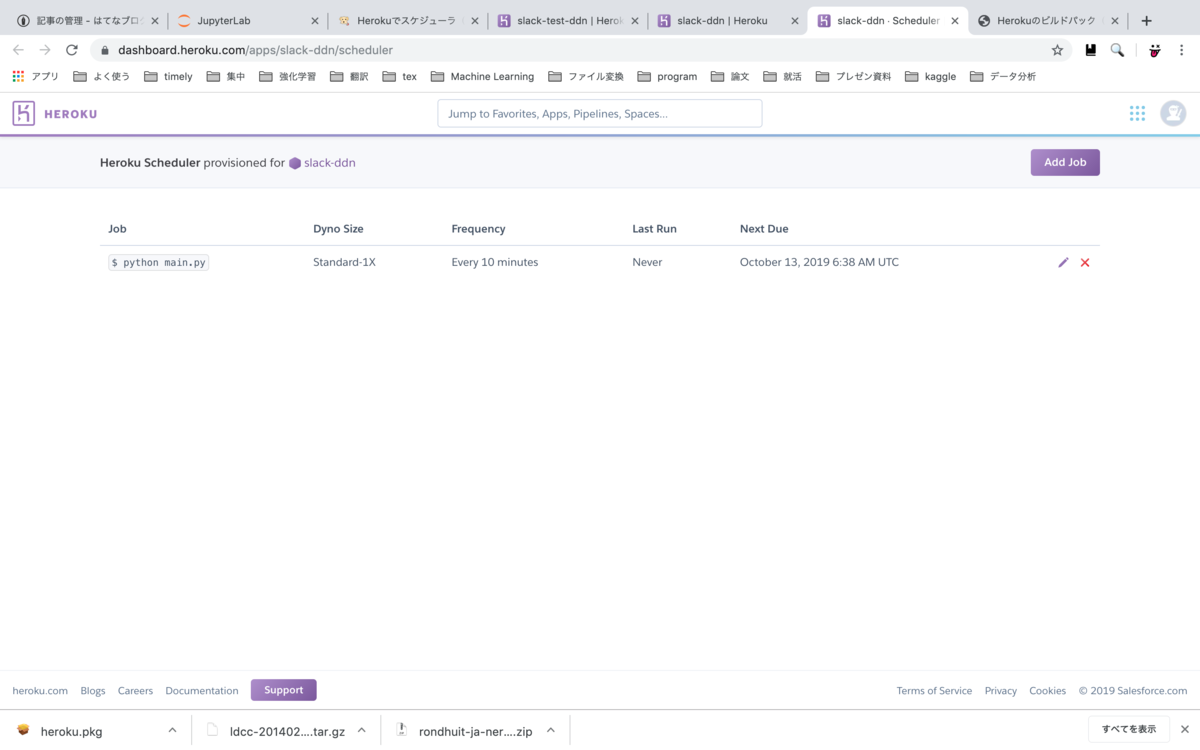
Task: Open the Careers footer link
Action: pos(135,691)
